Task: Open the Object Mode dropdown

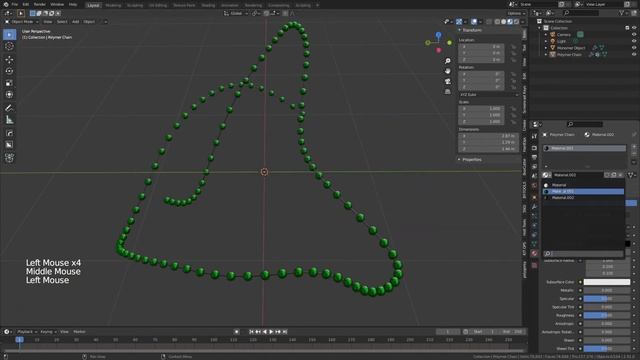Action: [22, 22]
